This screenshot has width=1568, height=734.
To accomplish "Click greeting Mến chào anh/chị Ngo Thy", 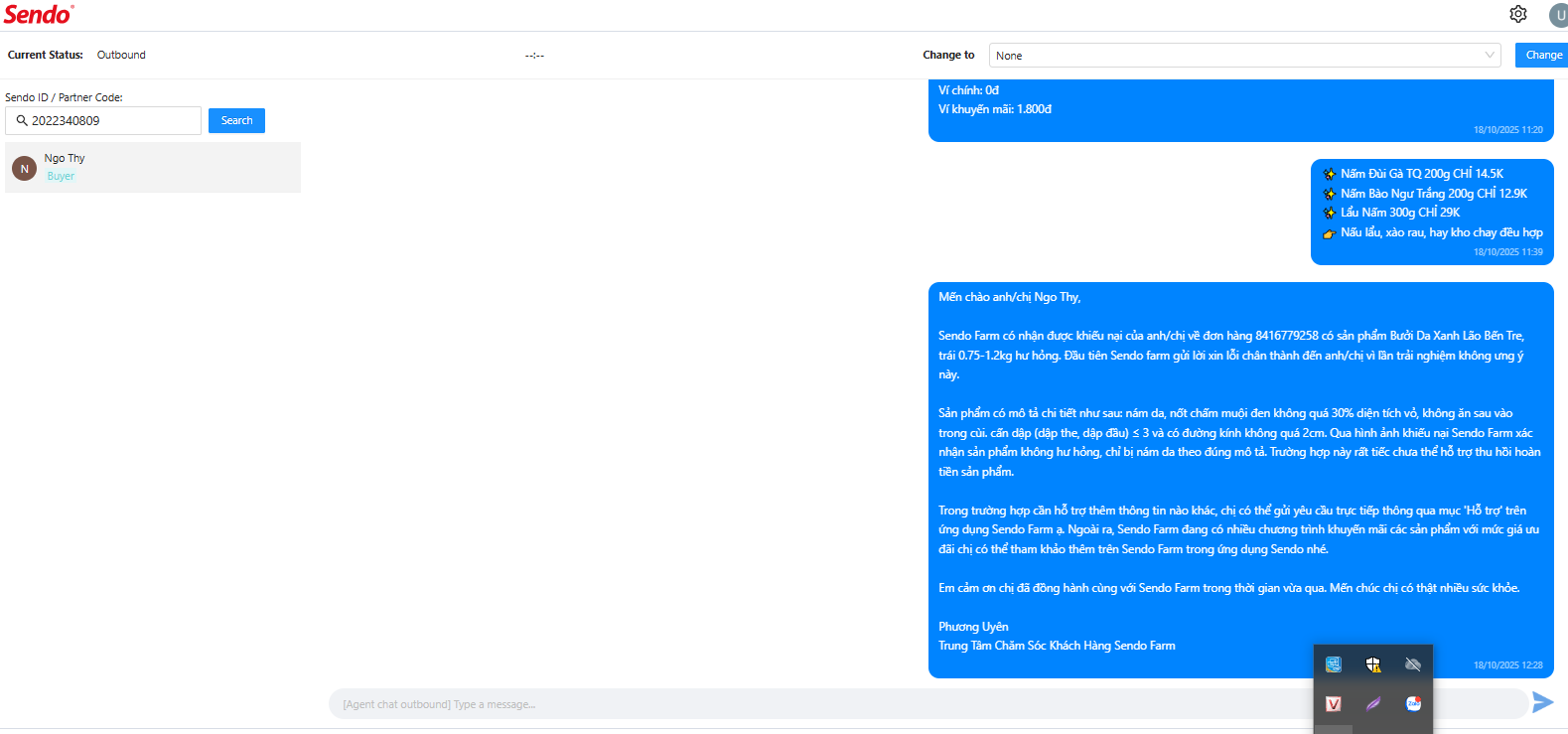I will 1010,297.
